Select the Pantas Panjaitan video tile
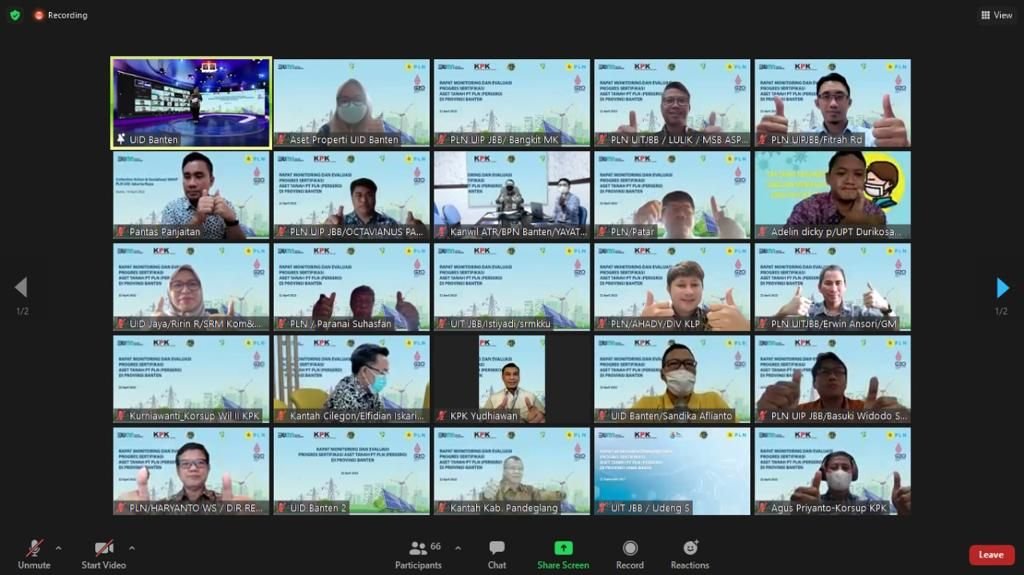Image resolution: width=1024 pixels, height=575 pixels. pos(191,195)
